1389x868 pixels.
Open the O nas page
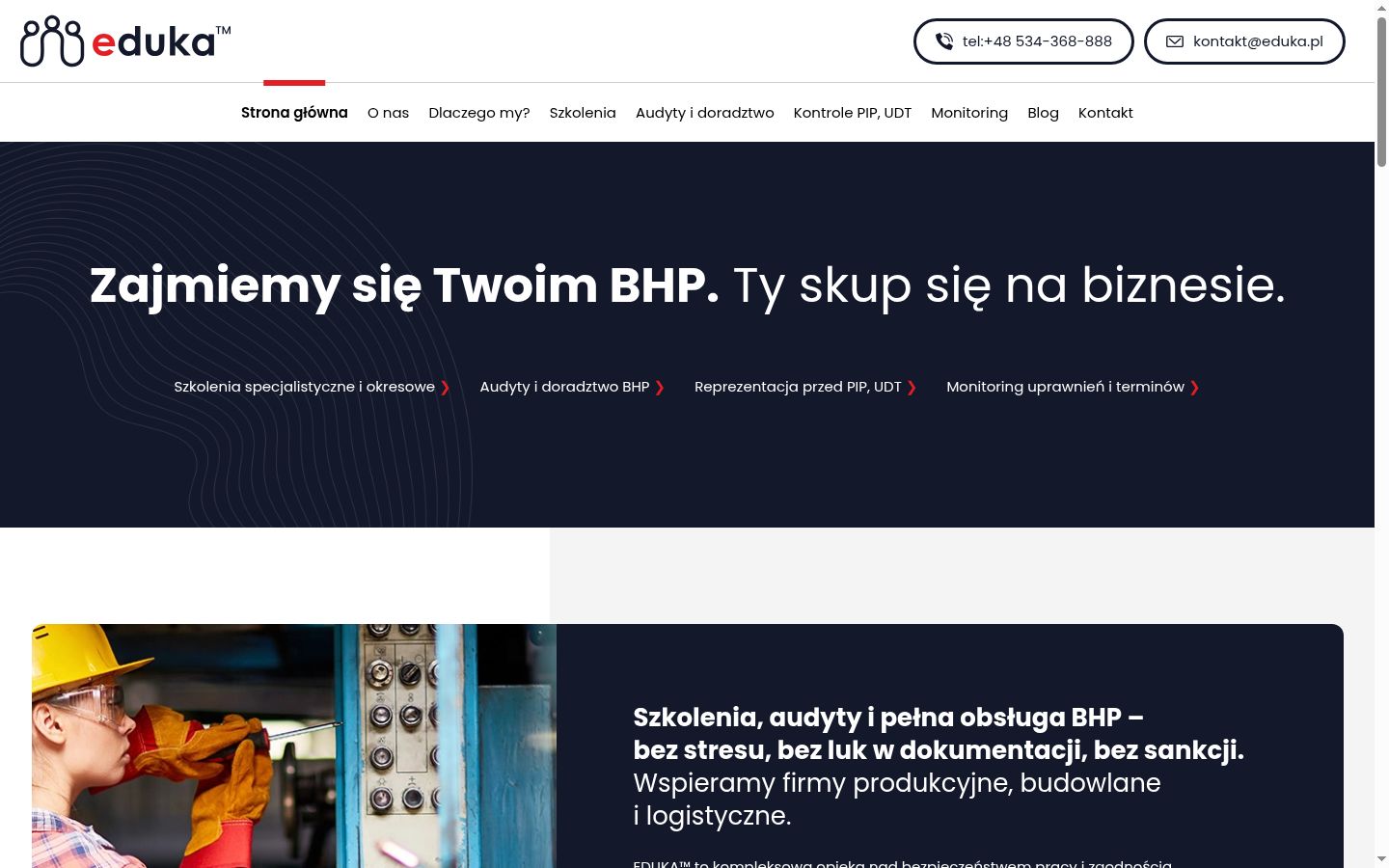tap(388, 113)
